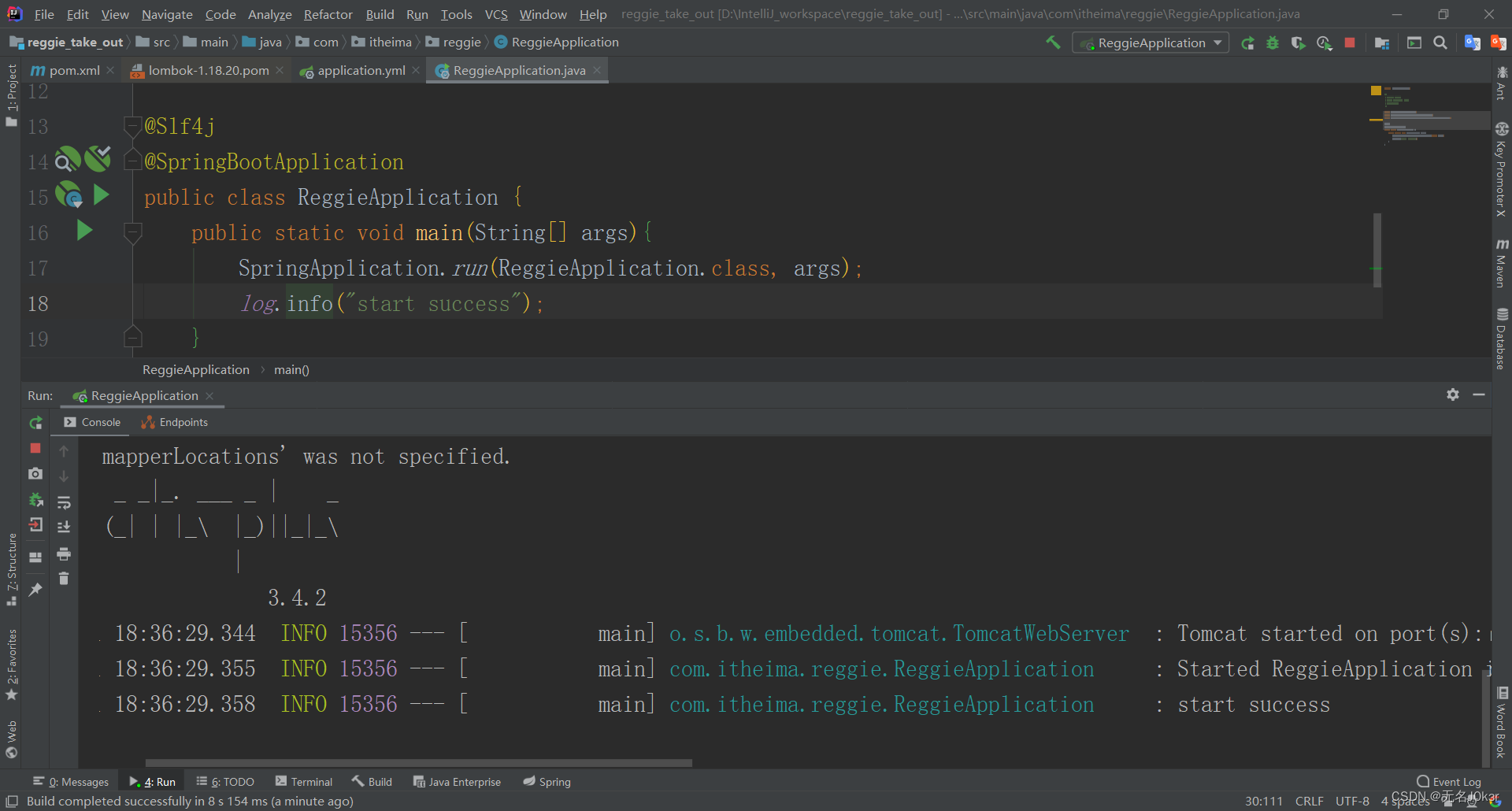
Task: Click reggie_take_out breadcrumb in navigation bar
Action: tap(67, 43)
